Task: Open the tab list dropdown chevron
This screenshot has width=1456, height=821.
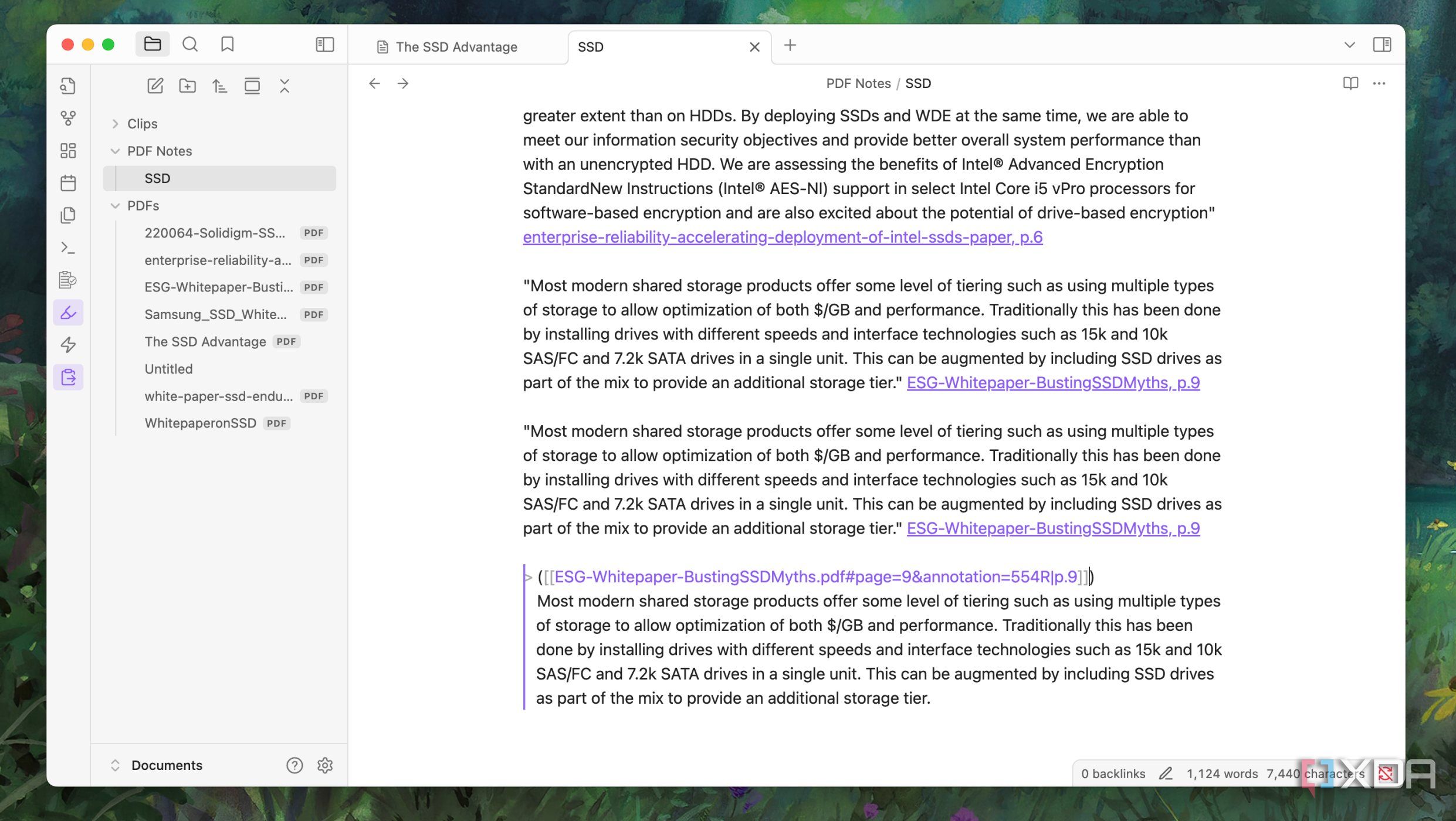Action: tap(1349, 45)
